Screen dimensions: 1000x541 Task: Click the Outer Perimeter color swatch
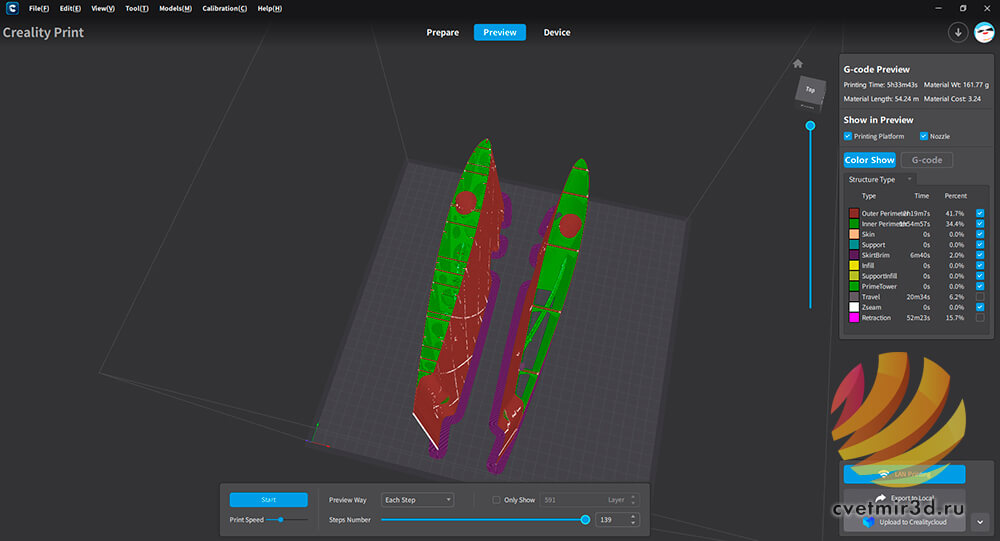point(854,213)
